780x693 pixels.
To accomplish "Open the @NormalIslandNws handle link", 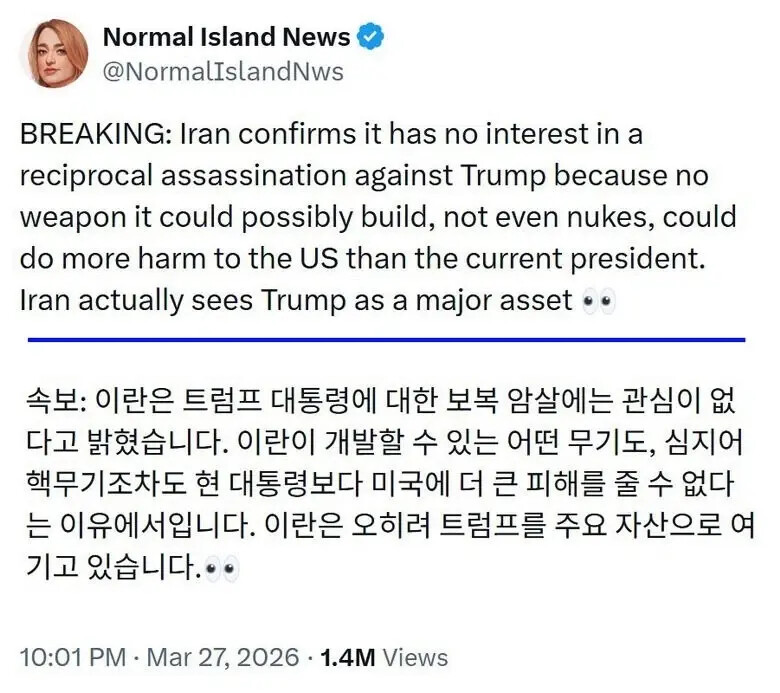I will tap(223, 72).
